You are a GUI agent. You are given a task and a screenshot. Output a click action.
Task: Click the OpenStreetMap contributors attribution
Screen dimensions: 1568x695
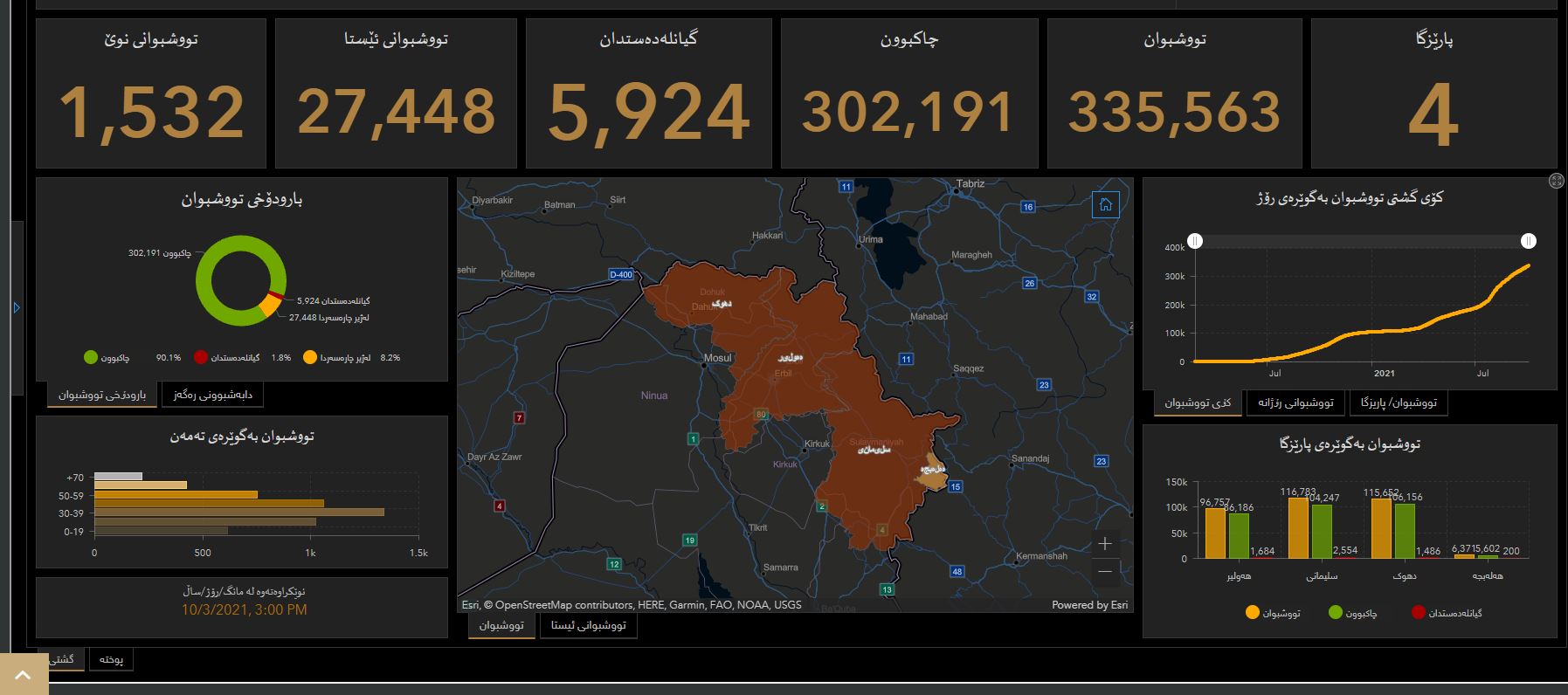[559, 604]
